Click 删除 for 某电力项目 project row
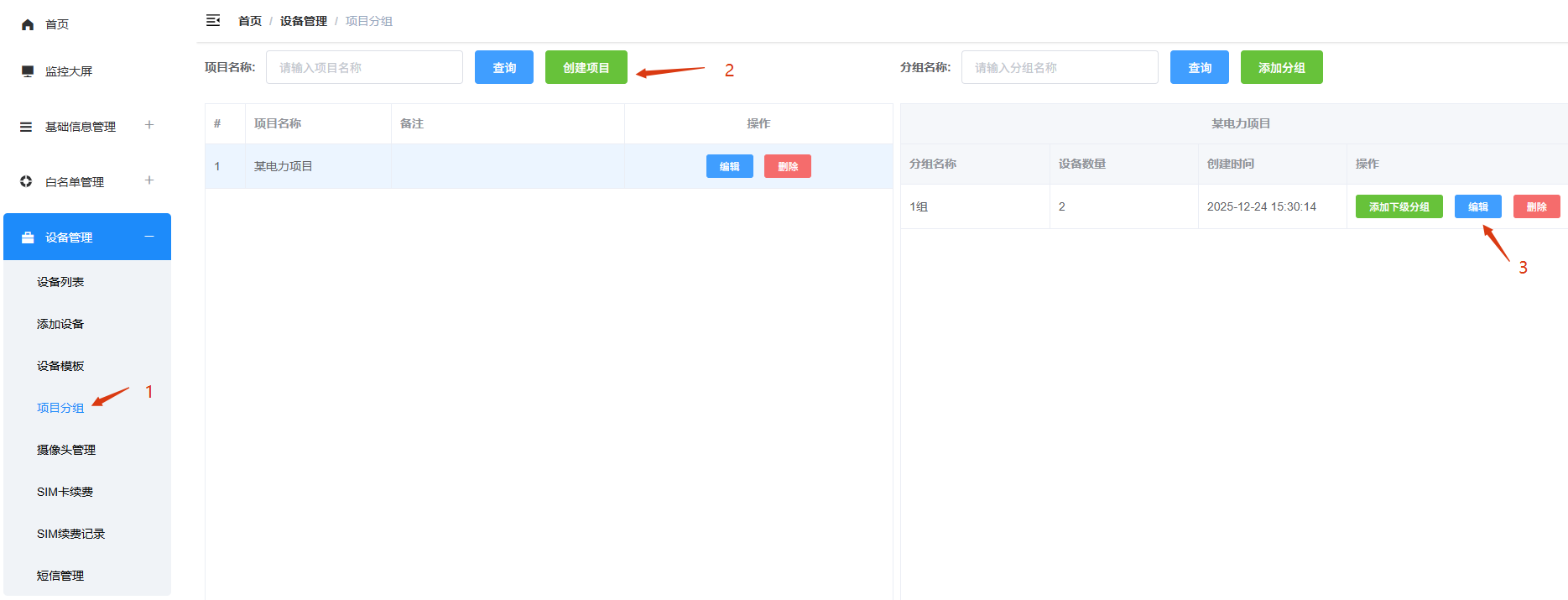Viewport: 1568px width, 600px height. (x=788, y=166)
